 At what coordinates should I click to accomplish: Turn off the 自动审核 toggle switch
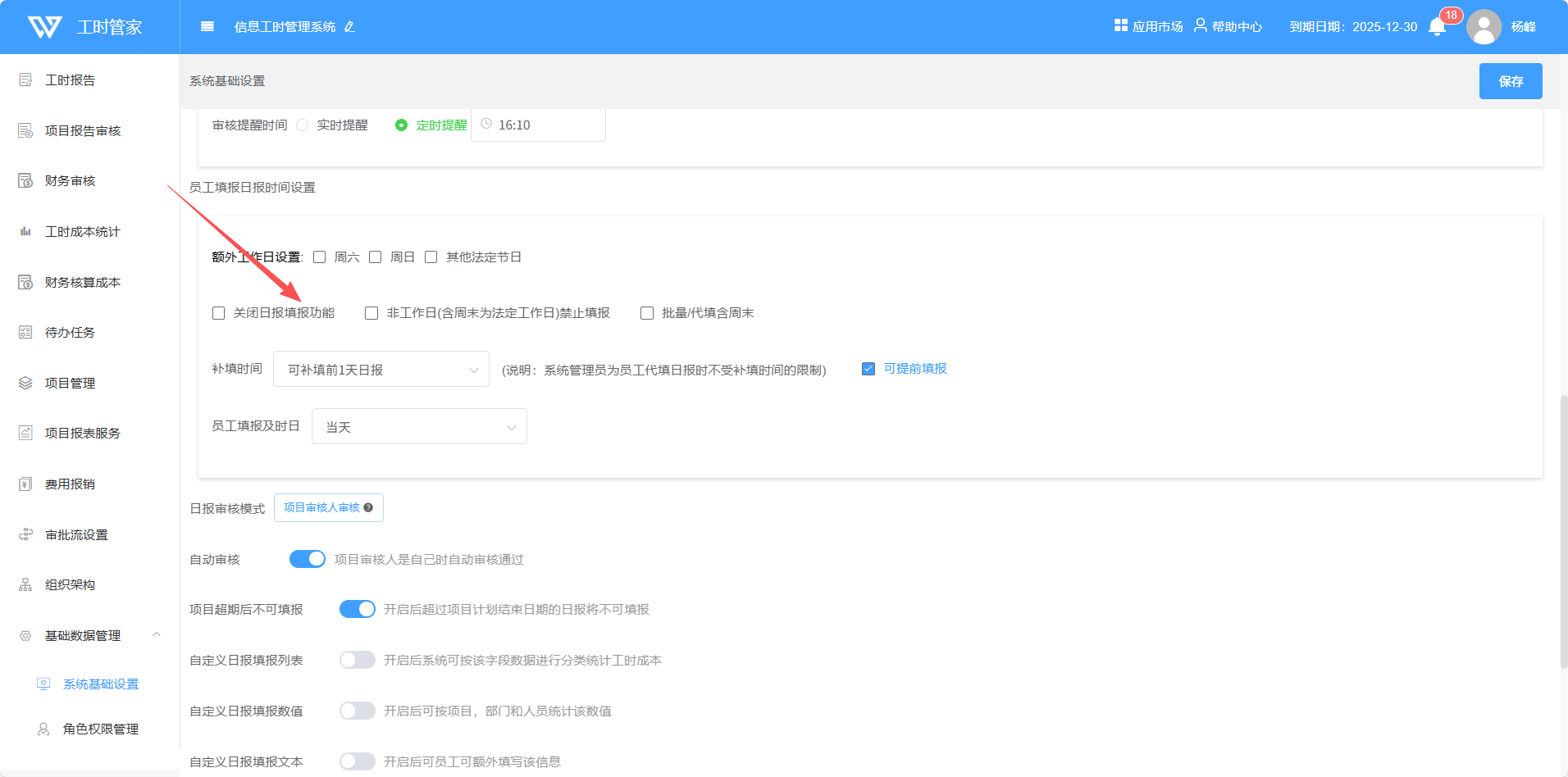coord(308,559)
